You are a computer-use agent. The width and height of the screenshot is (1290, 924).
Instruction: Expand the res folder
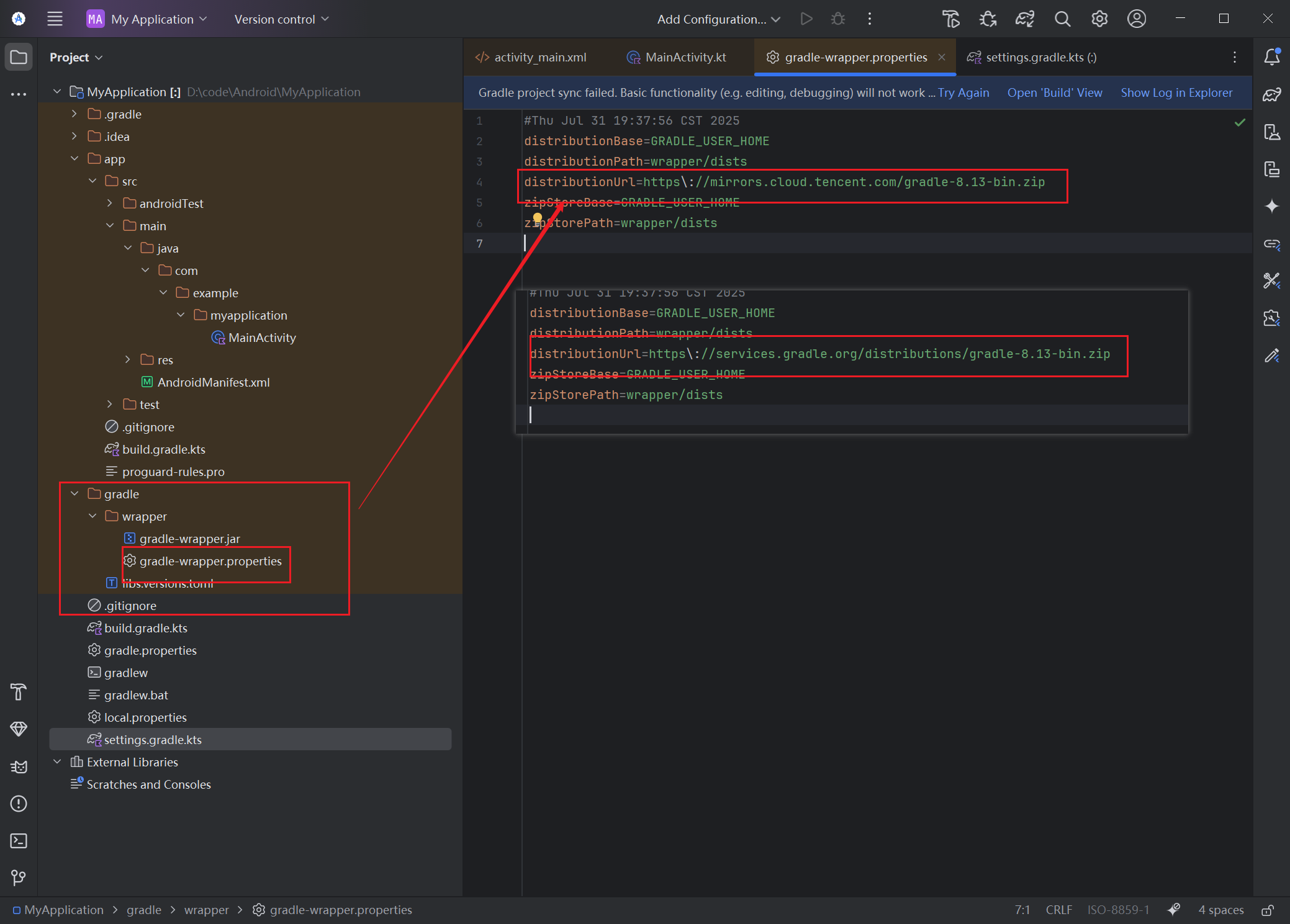(x=128, y=360)
